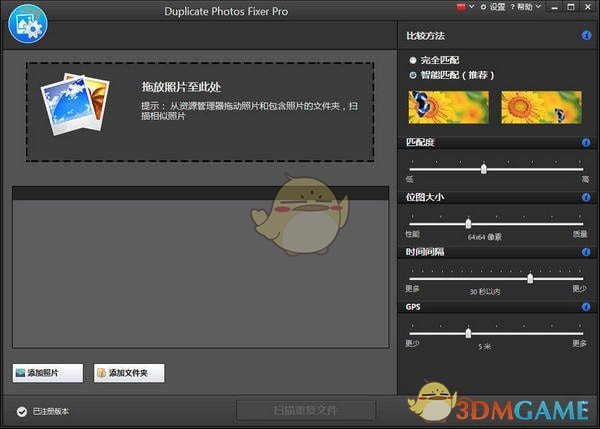Open the language flag dropdown
This screenshot has width=600, height=429.
463,7
